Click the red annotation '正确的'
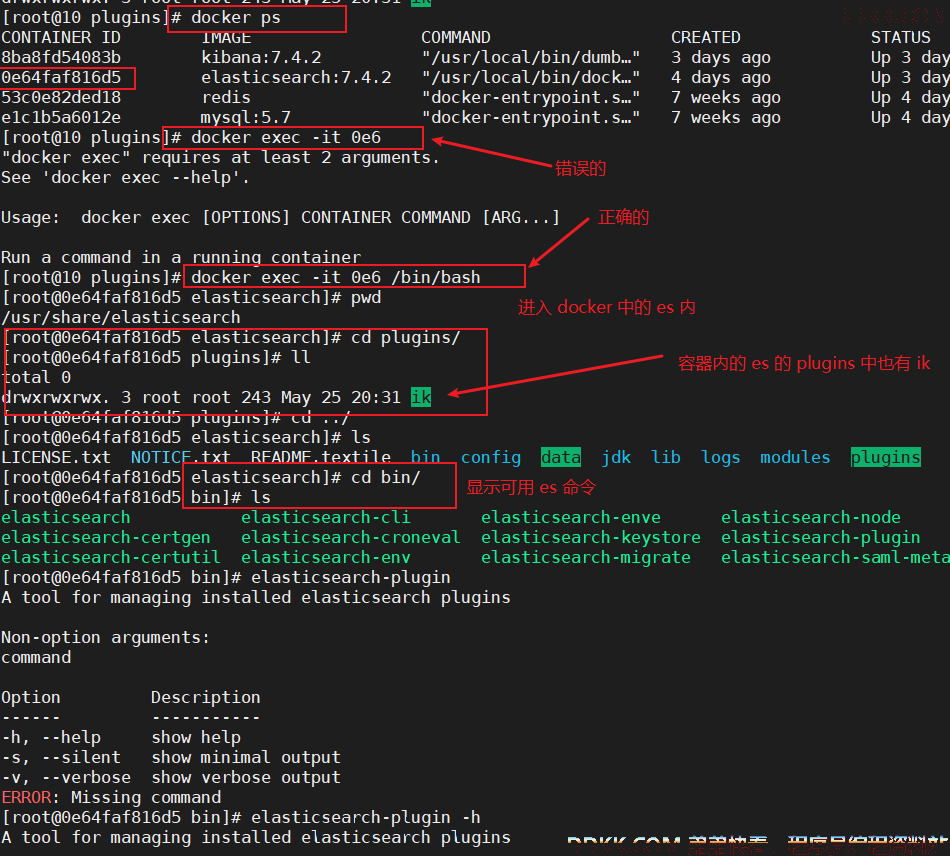The image size is (950, 856). coord(623,217)
